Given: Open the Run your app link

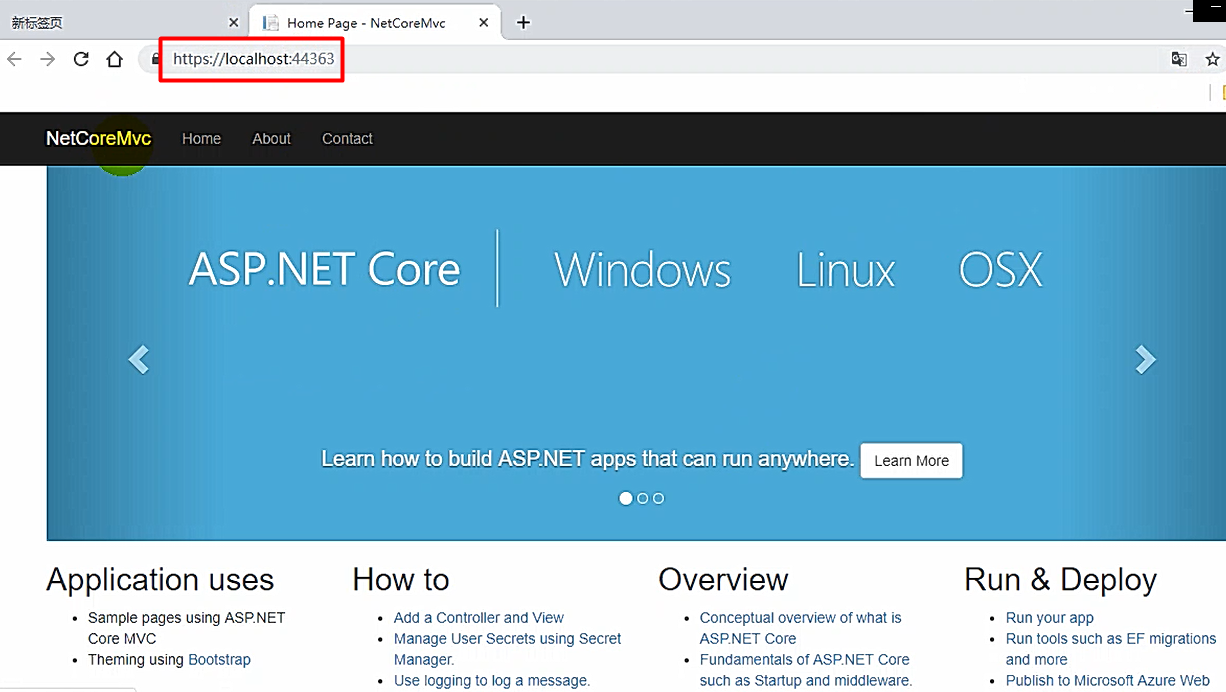Looking at the screenshot, I should tap(1050, 618).
